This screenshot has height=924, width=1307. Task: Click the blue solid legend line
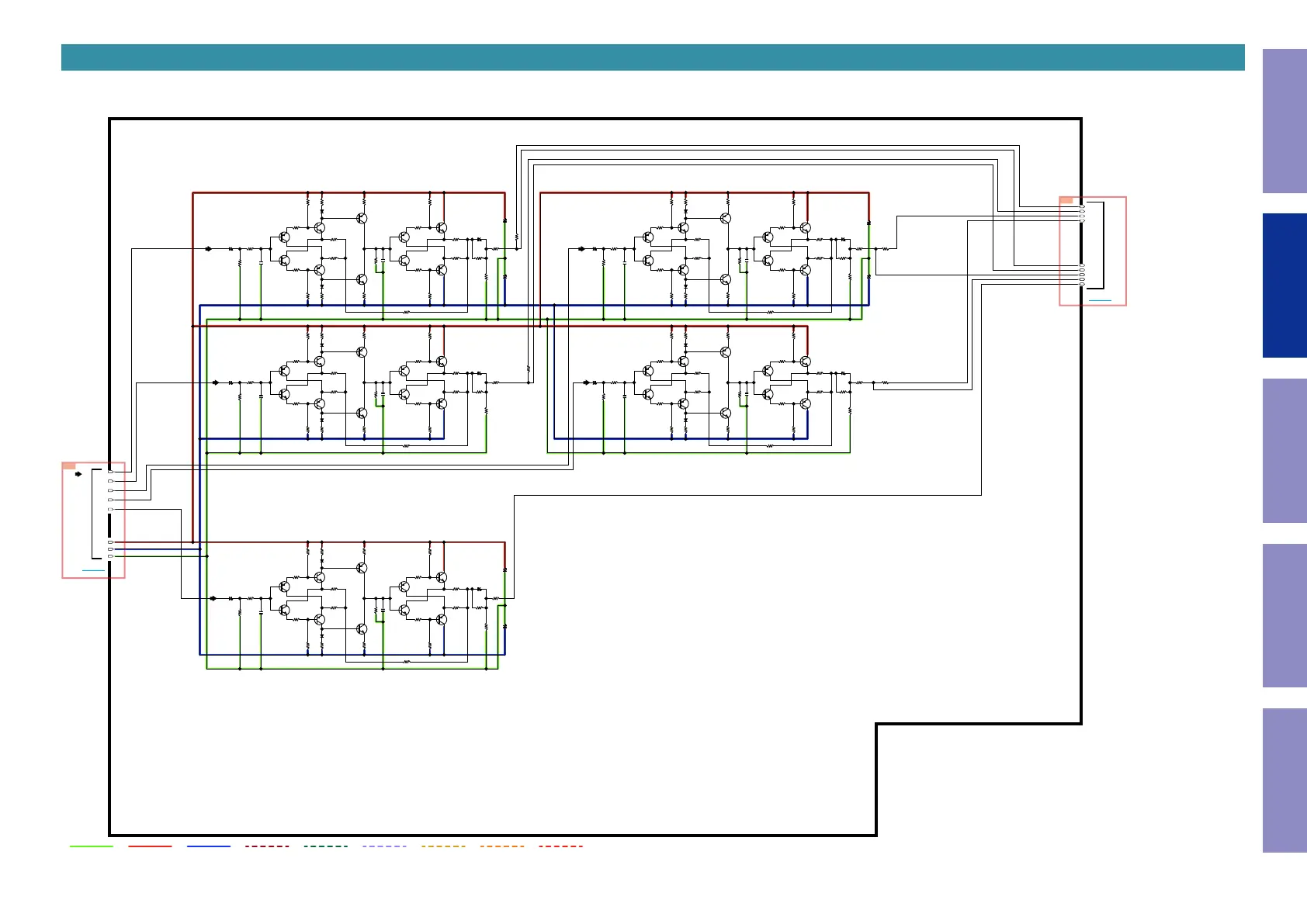coord(209,846)
